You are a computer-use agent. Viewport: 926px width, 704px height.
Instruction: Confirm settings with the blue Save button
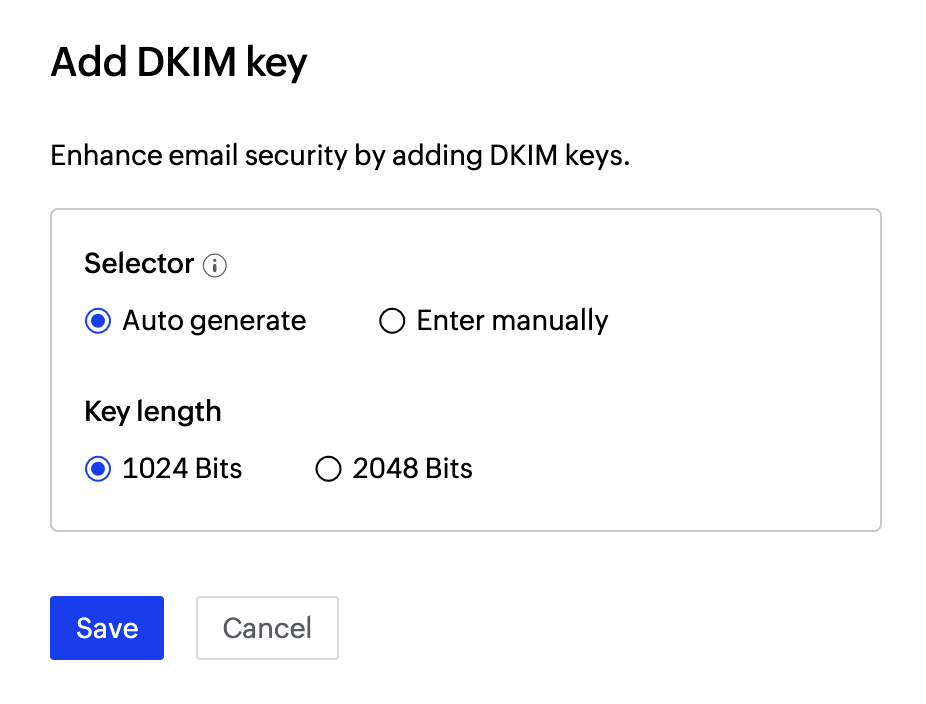coord(107,628)
